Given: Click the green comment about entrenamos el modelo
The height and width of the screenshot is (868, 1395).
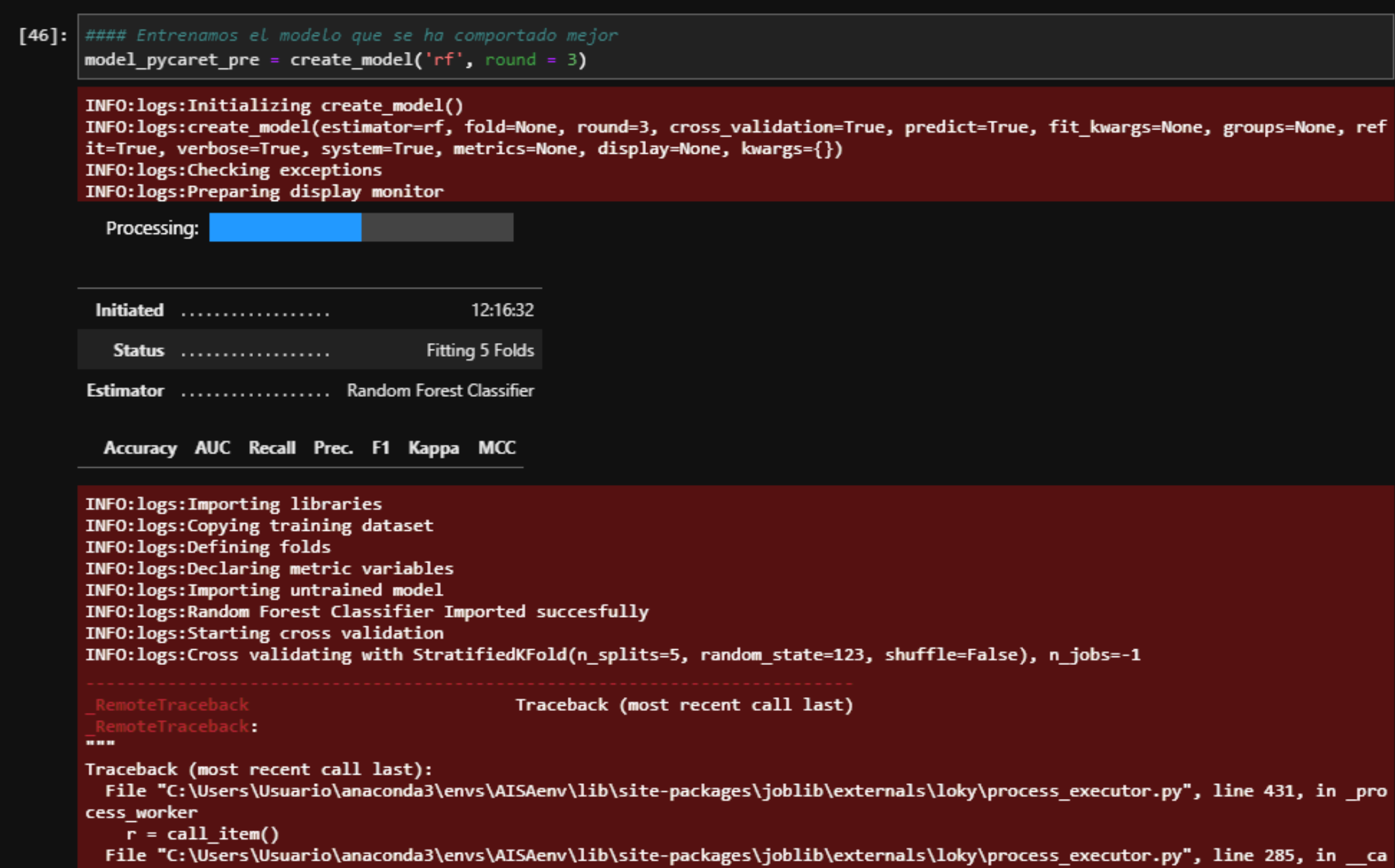Looking at the screenshot, I should point(352,35).
